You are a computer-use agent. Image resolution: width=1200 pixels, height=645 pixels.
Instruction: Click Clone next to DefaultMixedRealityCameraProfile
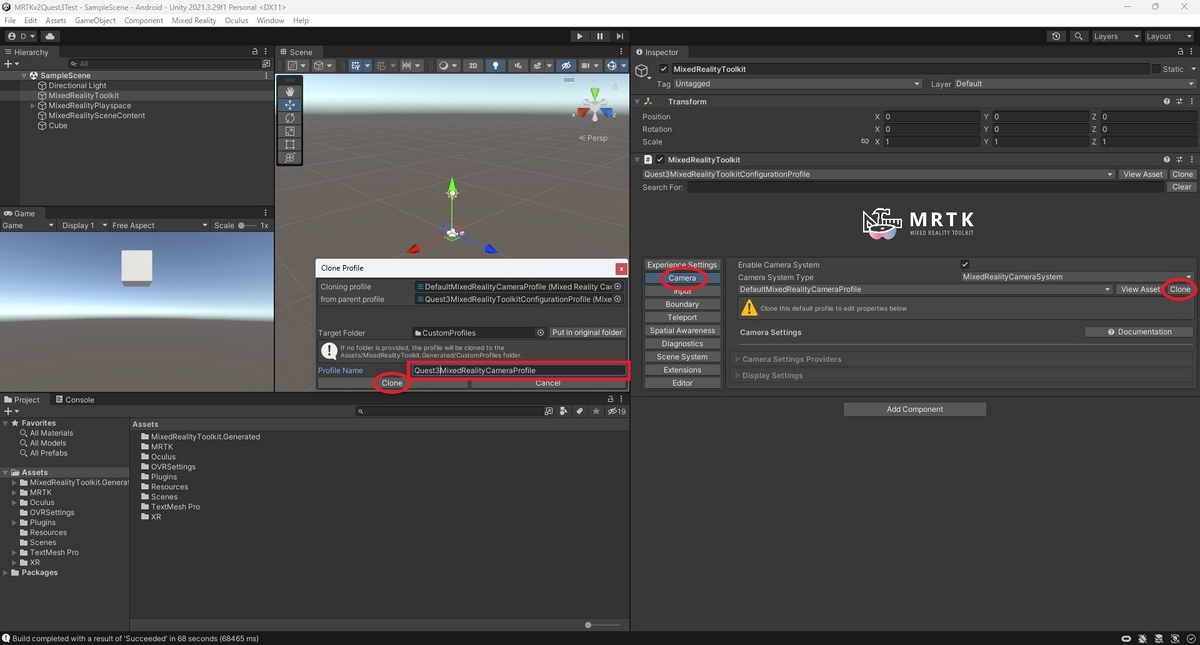coord(1180,289)
